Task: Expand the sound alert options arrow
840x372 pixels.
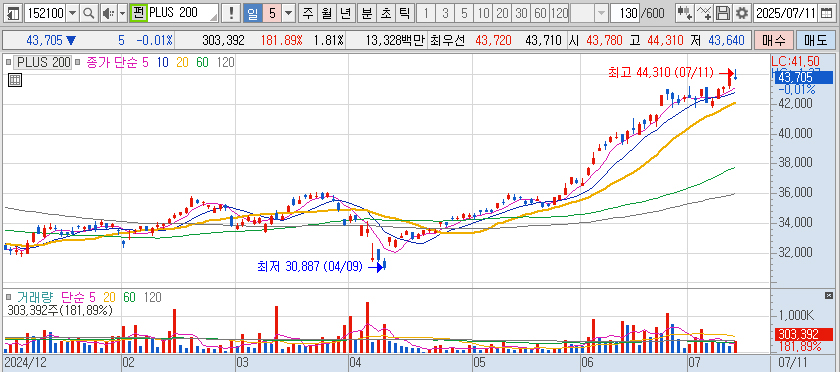Action: pos(122,13)
